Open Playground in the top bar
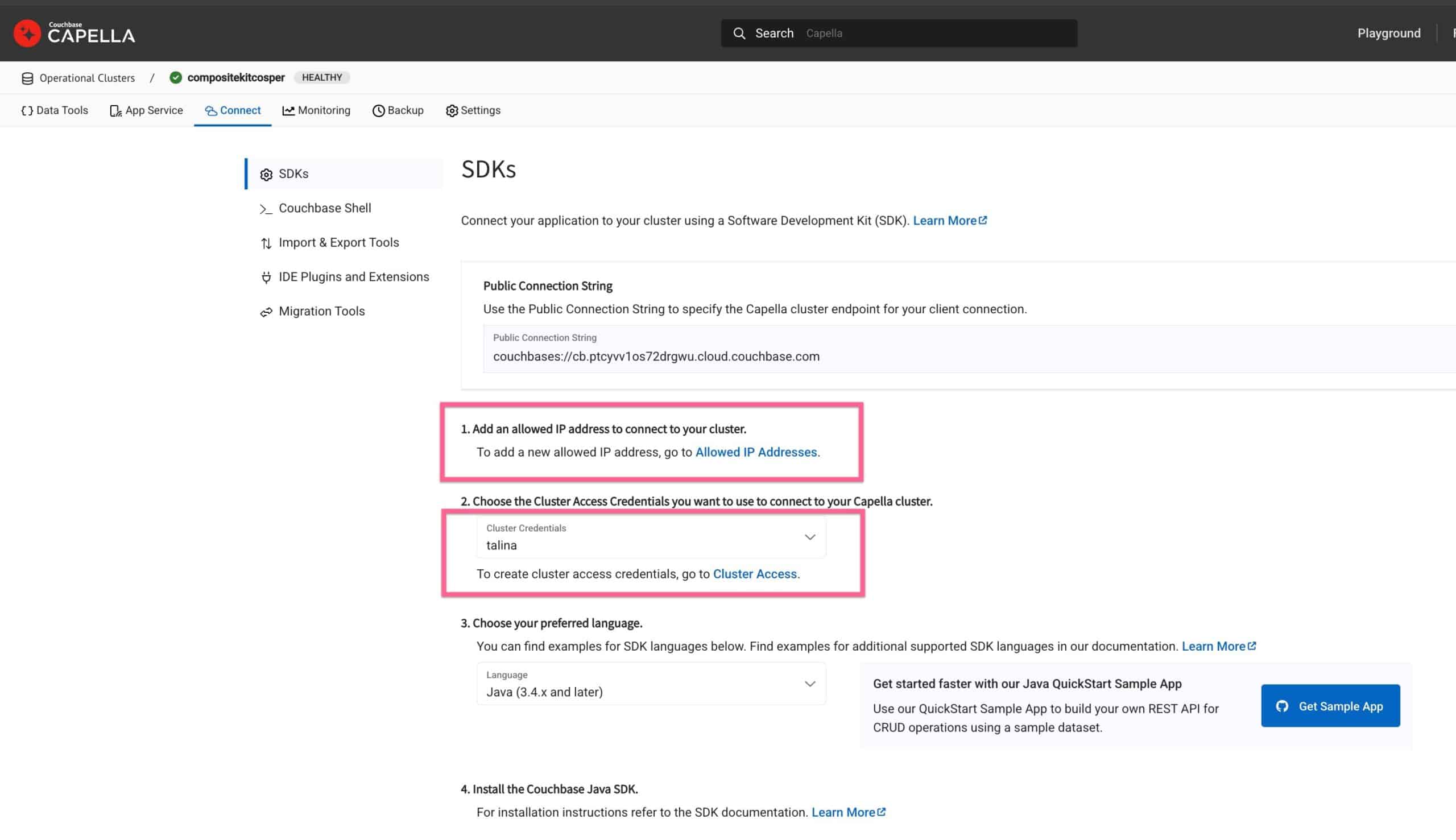This screenshot has height=840, width=1456. click(1388, 34)
